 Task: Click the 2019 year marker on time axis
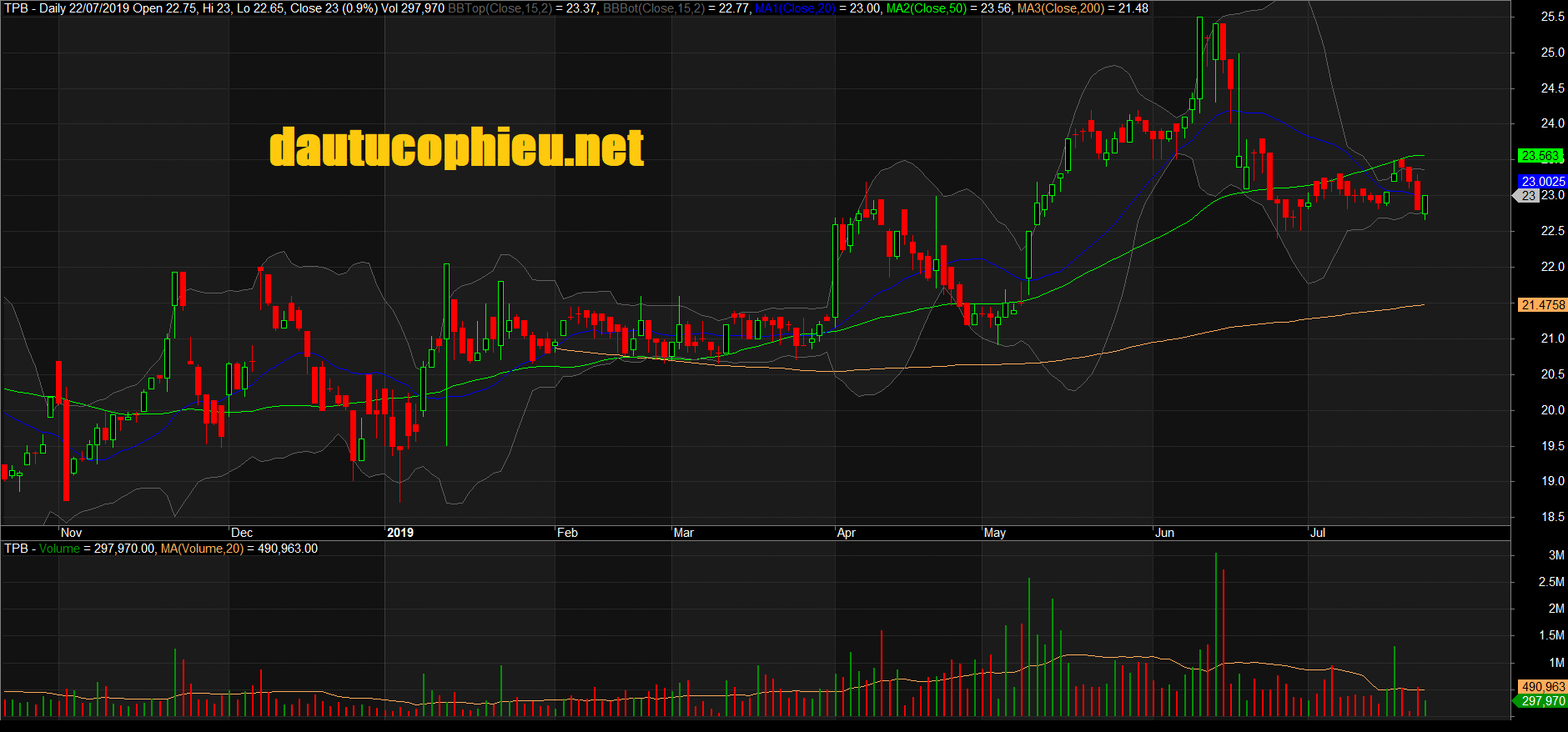point(400,533)
